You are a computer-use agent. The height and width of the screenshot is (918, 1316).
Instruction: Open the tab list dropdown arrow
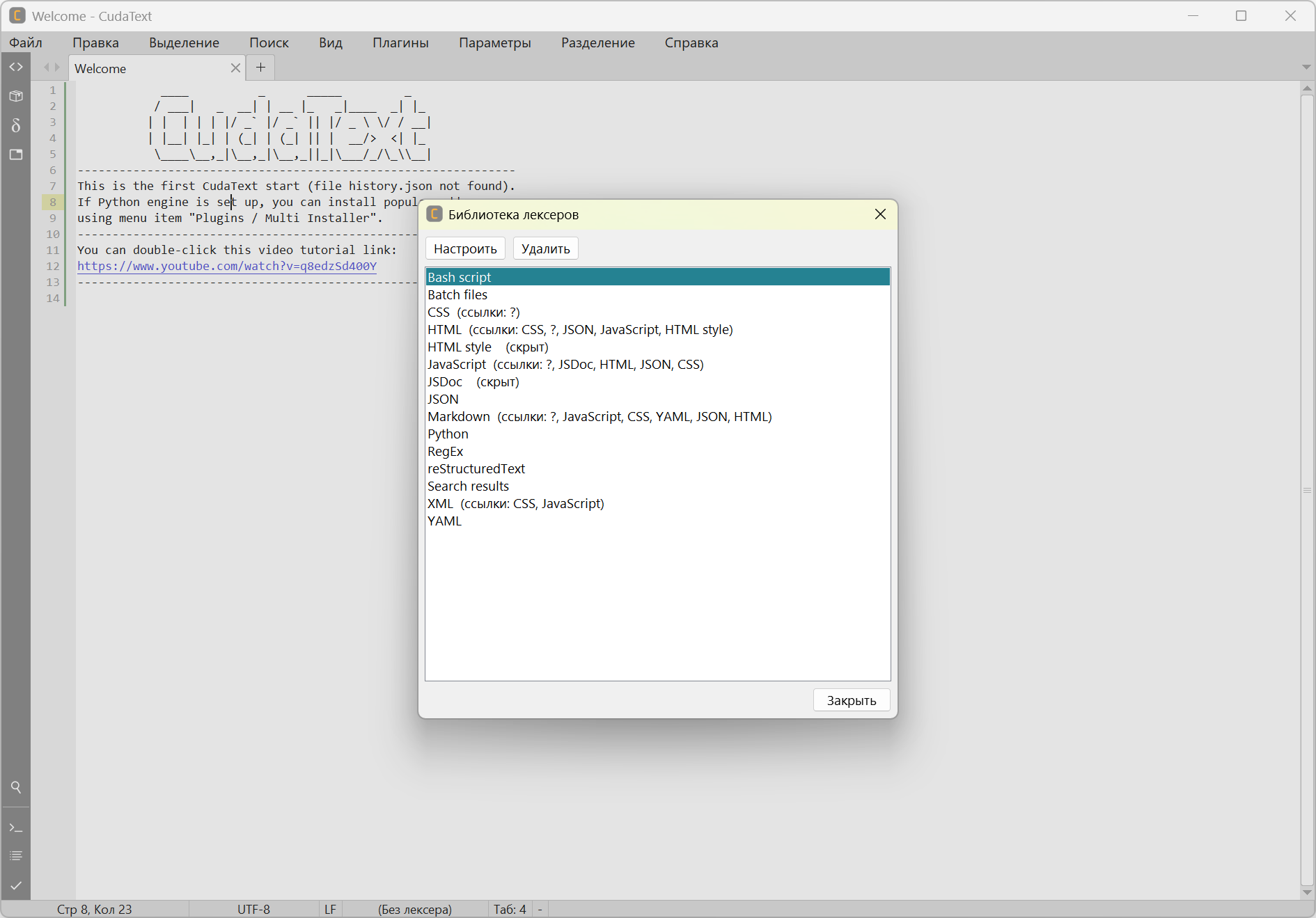click(1306, 68)
